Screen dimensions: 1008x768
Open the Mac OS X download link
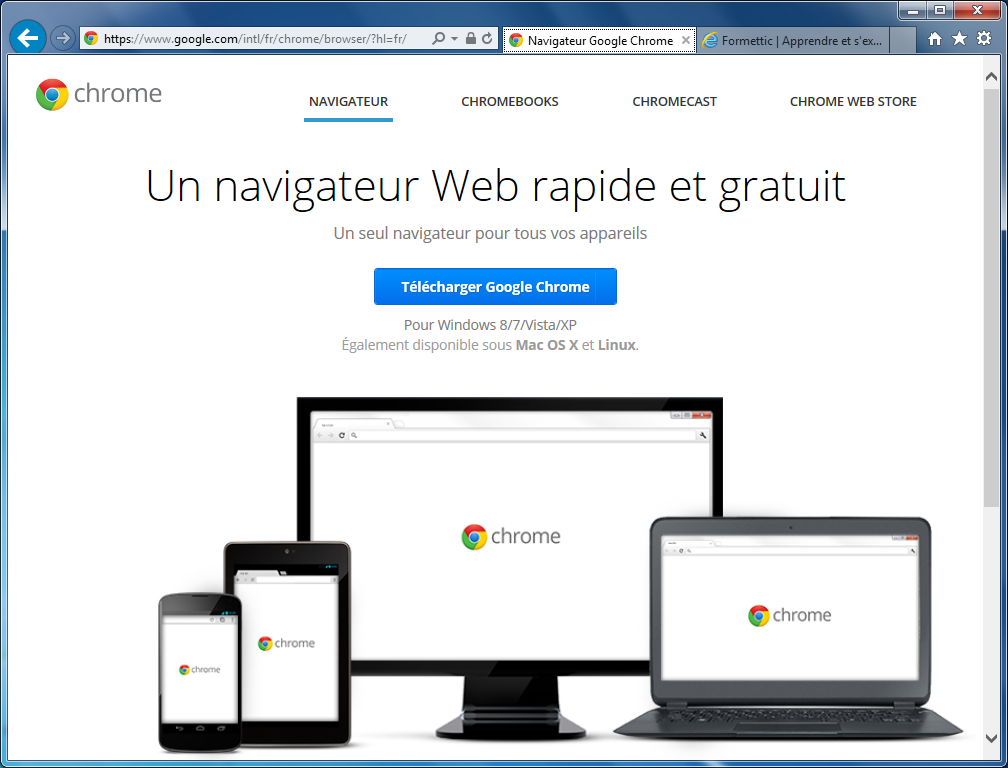(546, 344)
